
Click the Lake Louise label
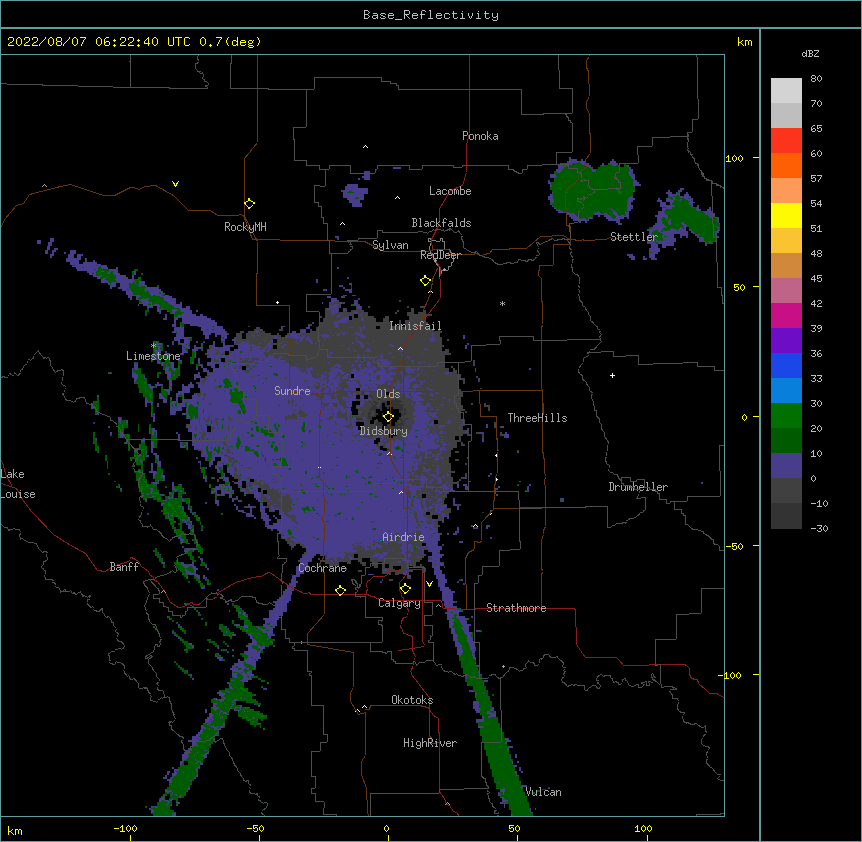click(18, 484)
